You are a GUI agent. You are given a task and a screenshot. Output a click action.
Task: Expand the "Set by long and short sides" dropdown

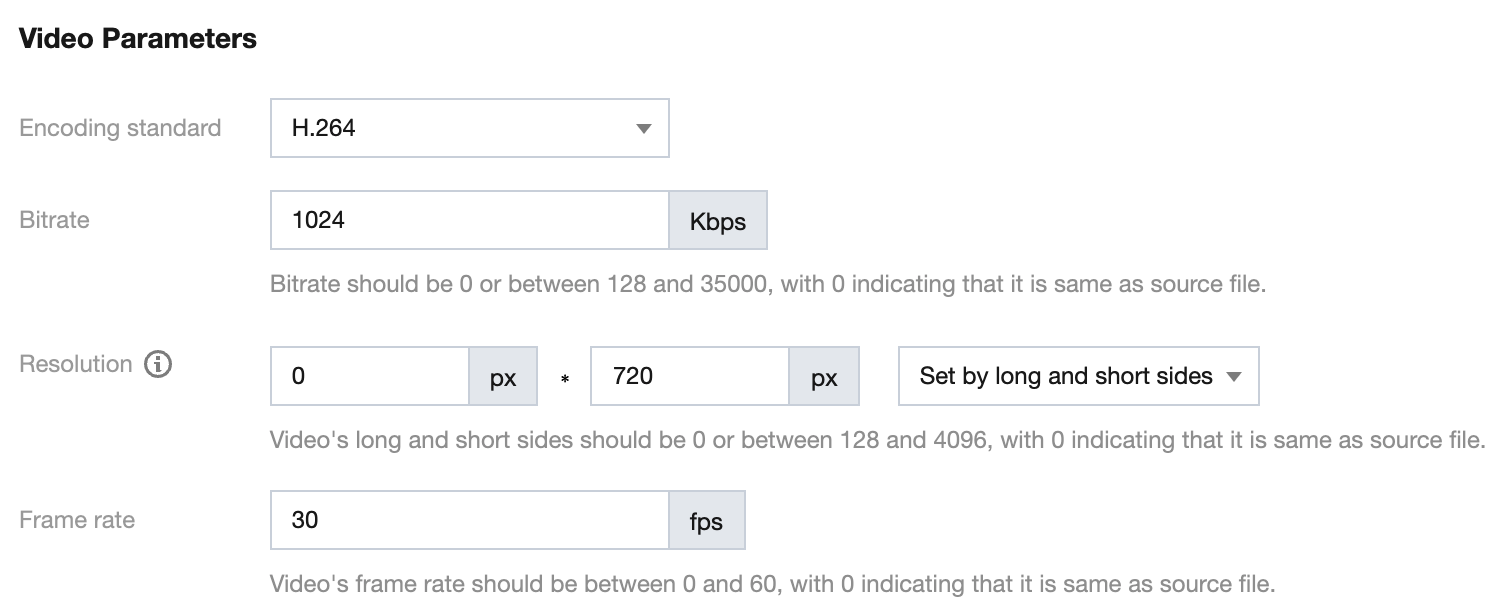[x=1078, y=376]
